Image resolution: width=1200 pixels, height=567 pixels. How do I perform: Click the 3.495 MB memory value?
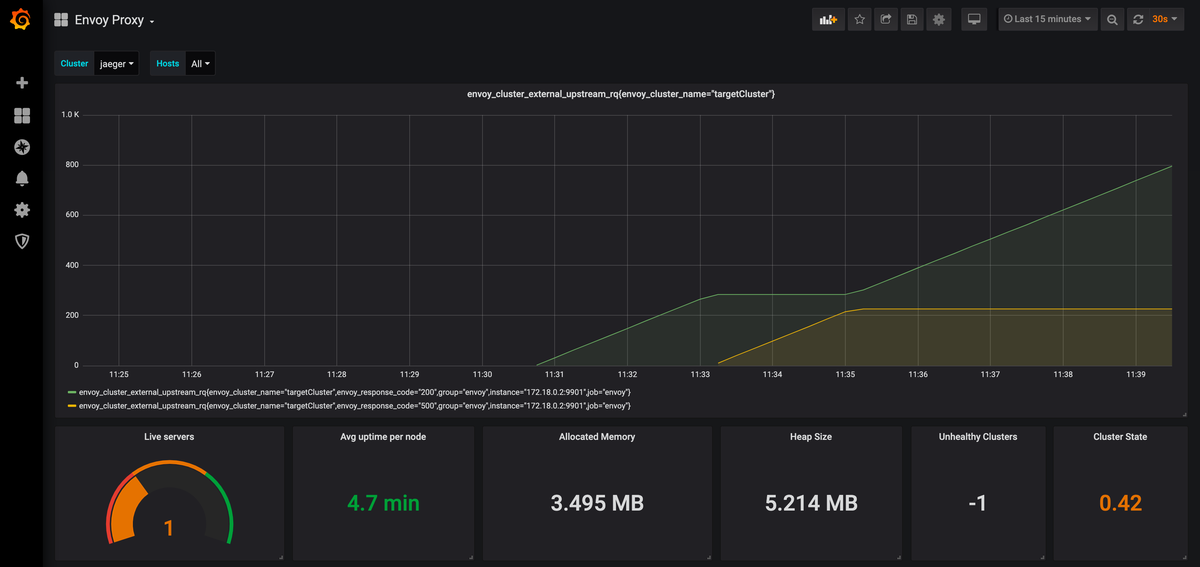(597, 503)
